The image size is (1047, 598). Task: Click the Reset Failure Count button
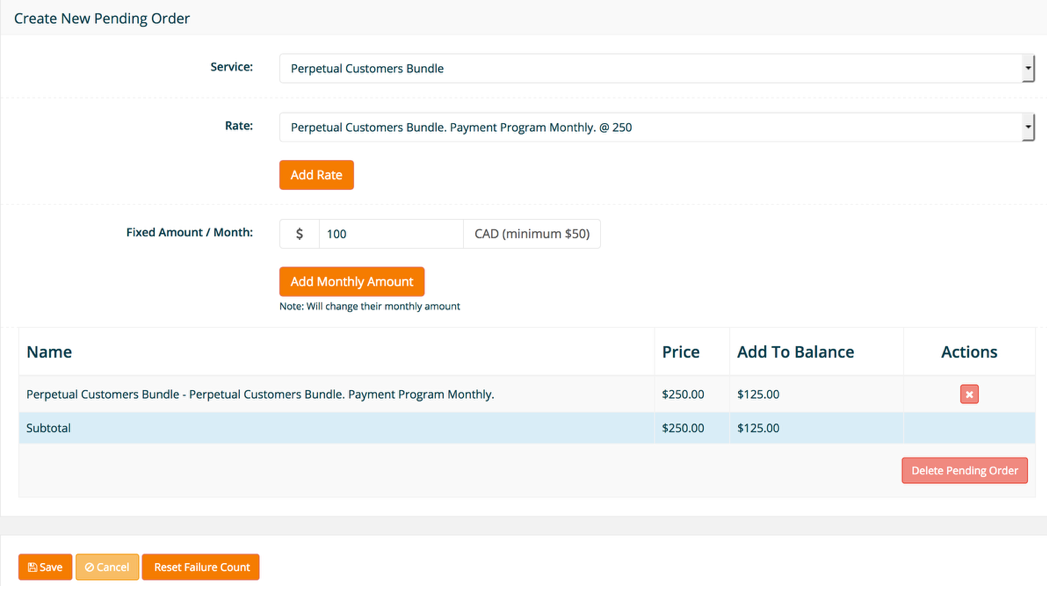(x=201, y=567)
